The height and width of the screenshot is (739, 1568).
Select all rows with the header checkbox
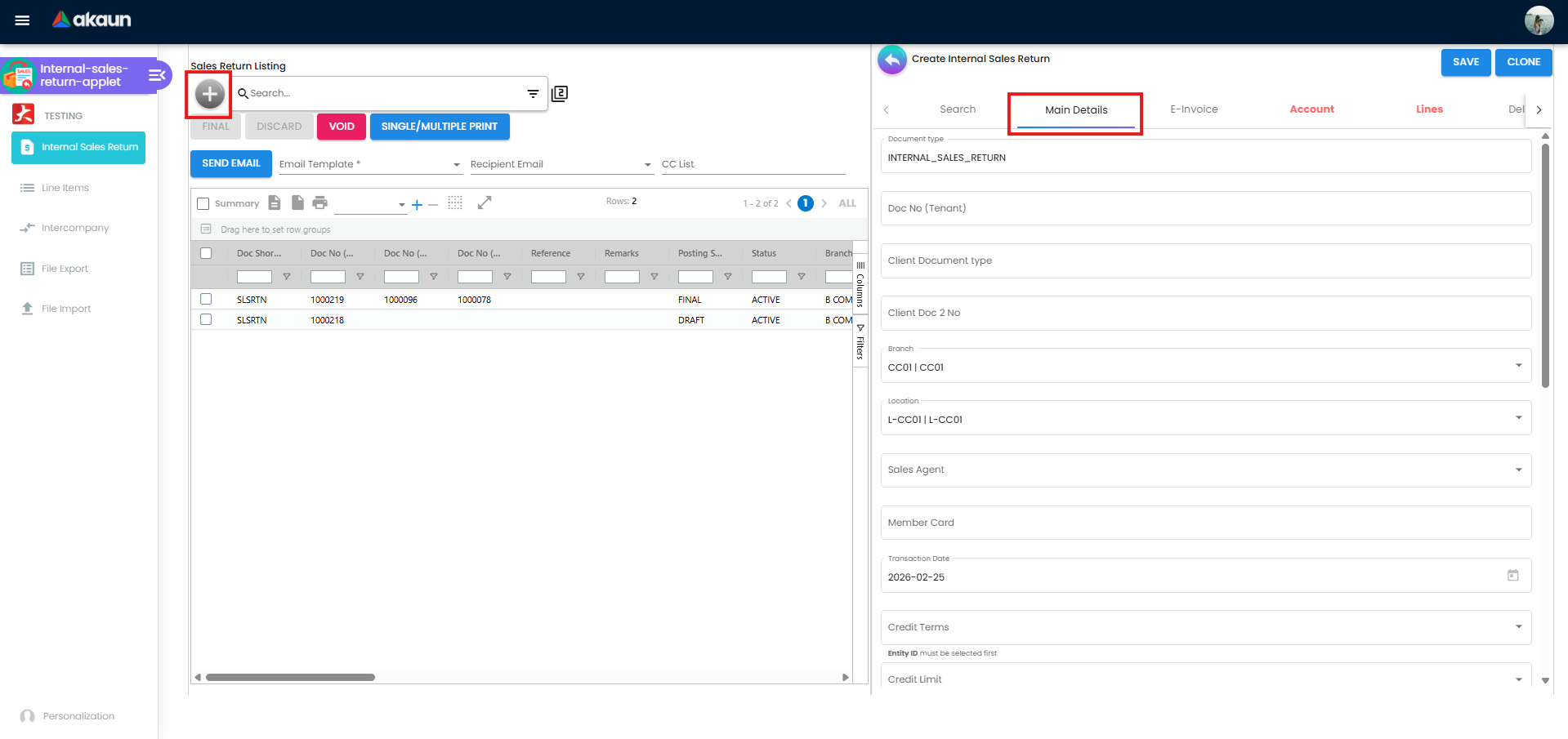pyautogui.click(x=207, y=253)
